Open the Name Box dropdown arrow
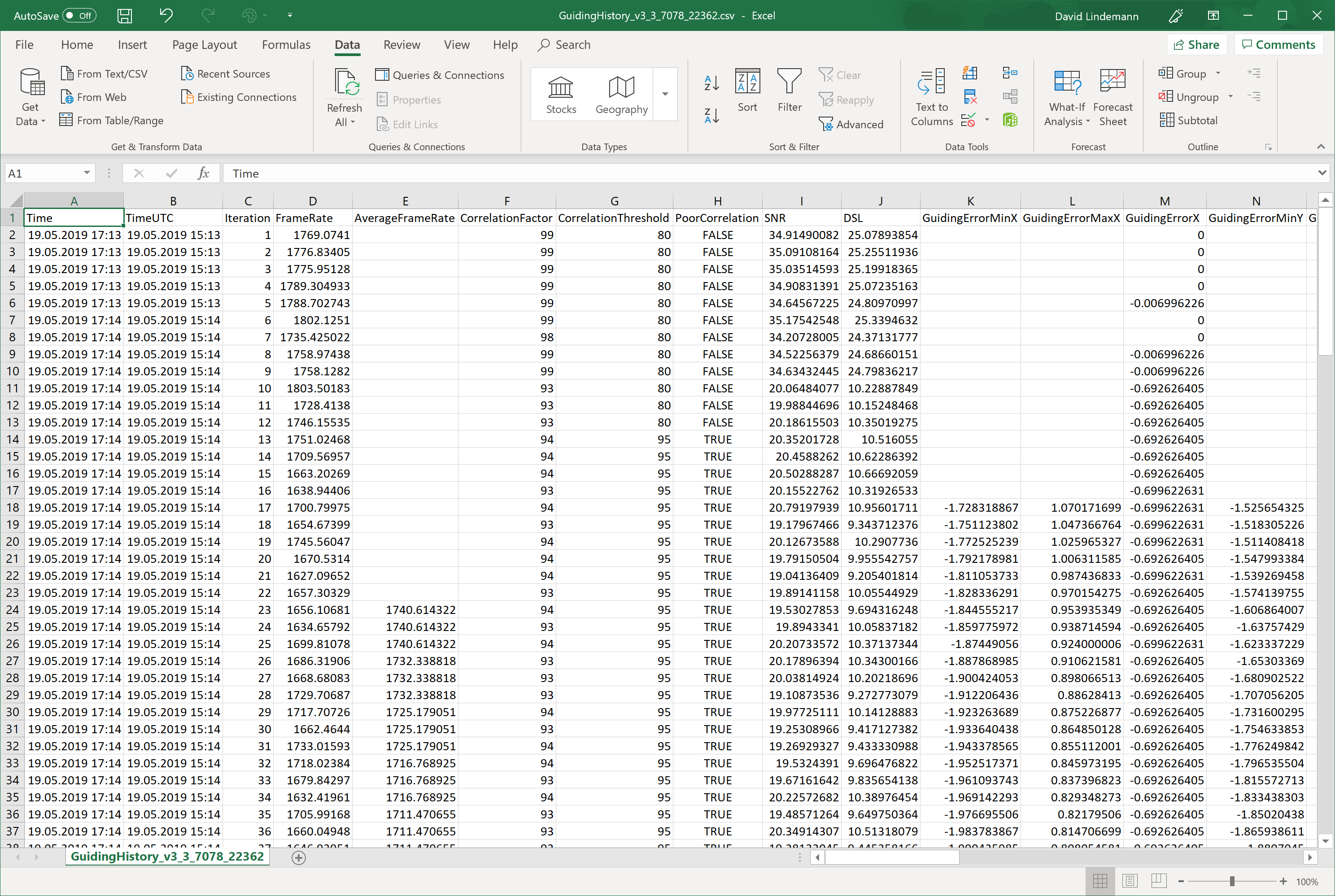The image size is (1335, 896). (x=87, y=173)
